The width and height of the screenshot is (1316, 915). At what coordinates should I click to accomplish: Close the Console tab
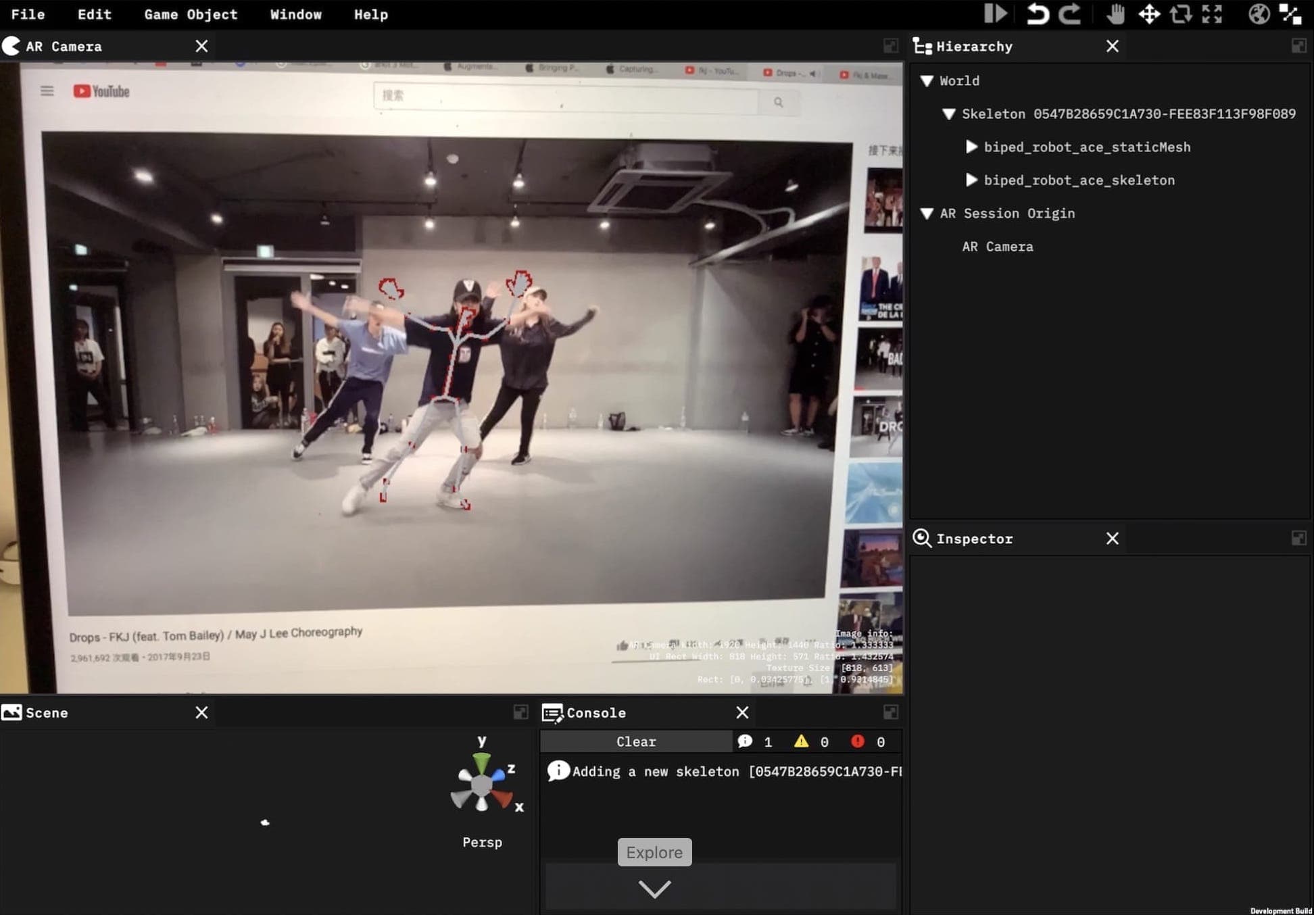[742, 712]
